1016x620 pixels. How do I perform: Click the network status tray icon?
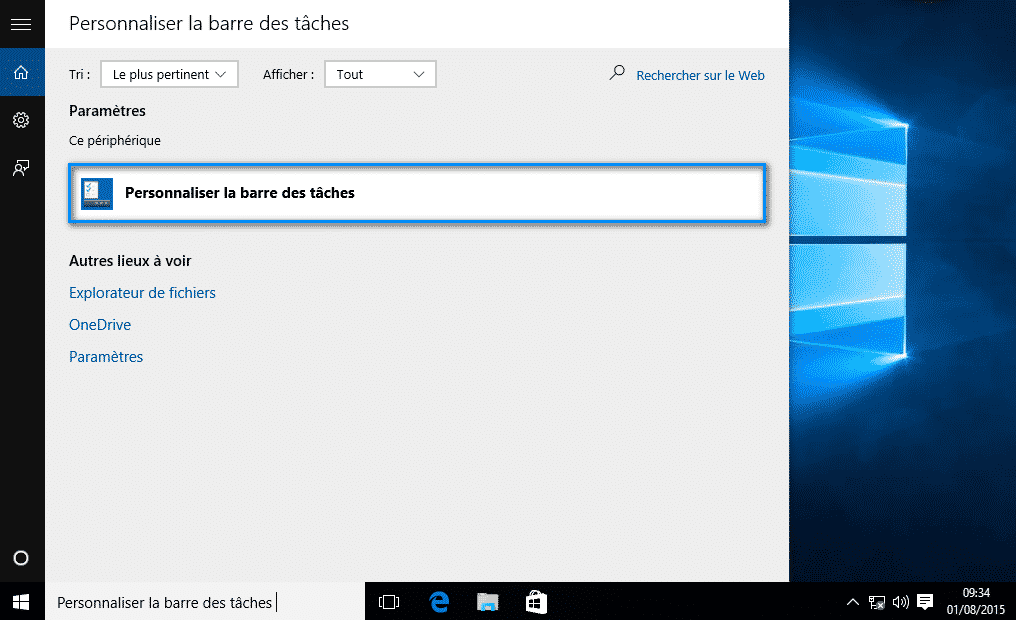[x=876, y=602]
